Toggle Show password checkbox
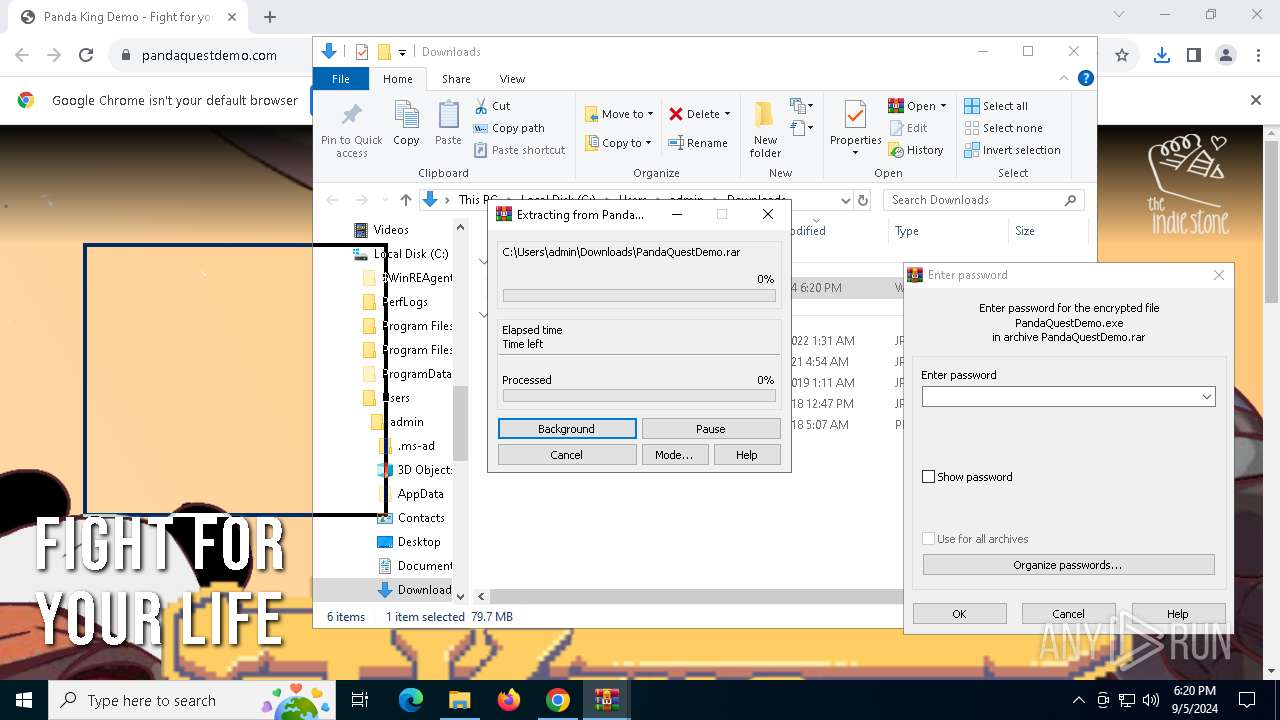The height and width of the screenshot is (720, 1280). [x=928, y=477]
